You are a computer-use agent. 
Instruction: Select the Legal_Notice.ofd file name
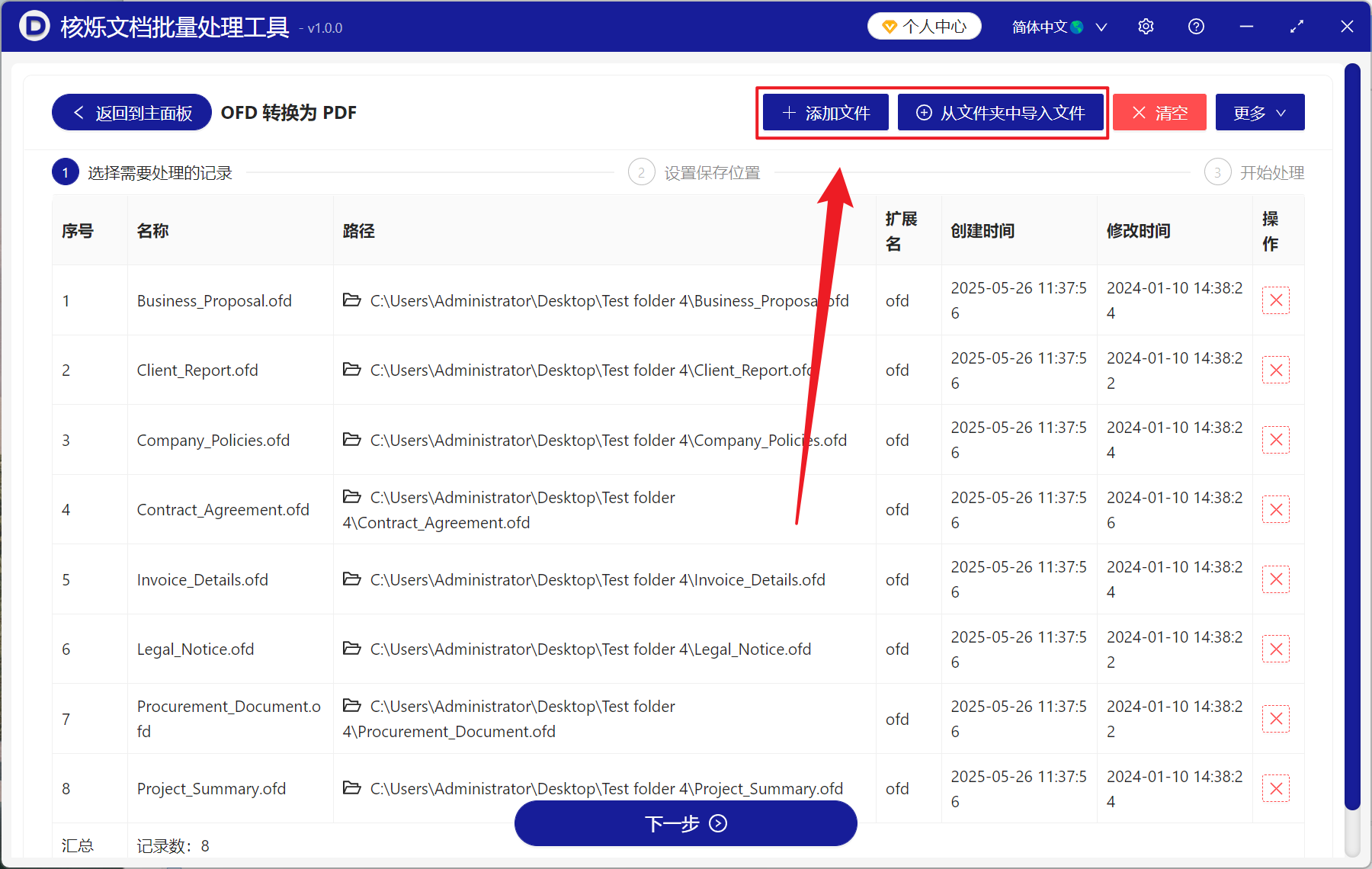[196, 649]
